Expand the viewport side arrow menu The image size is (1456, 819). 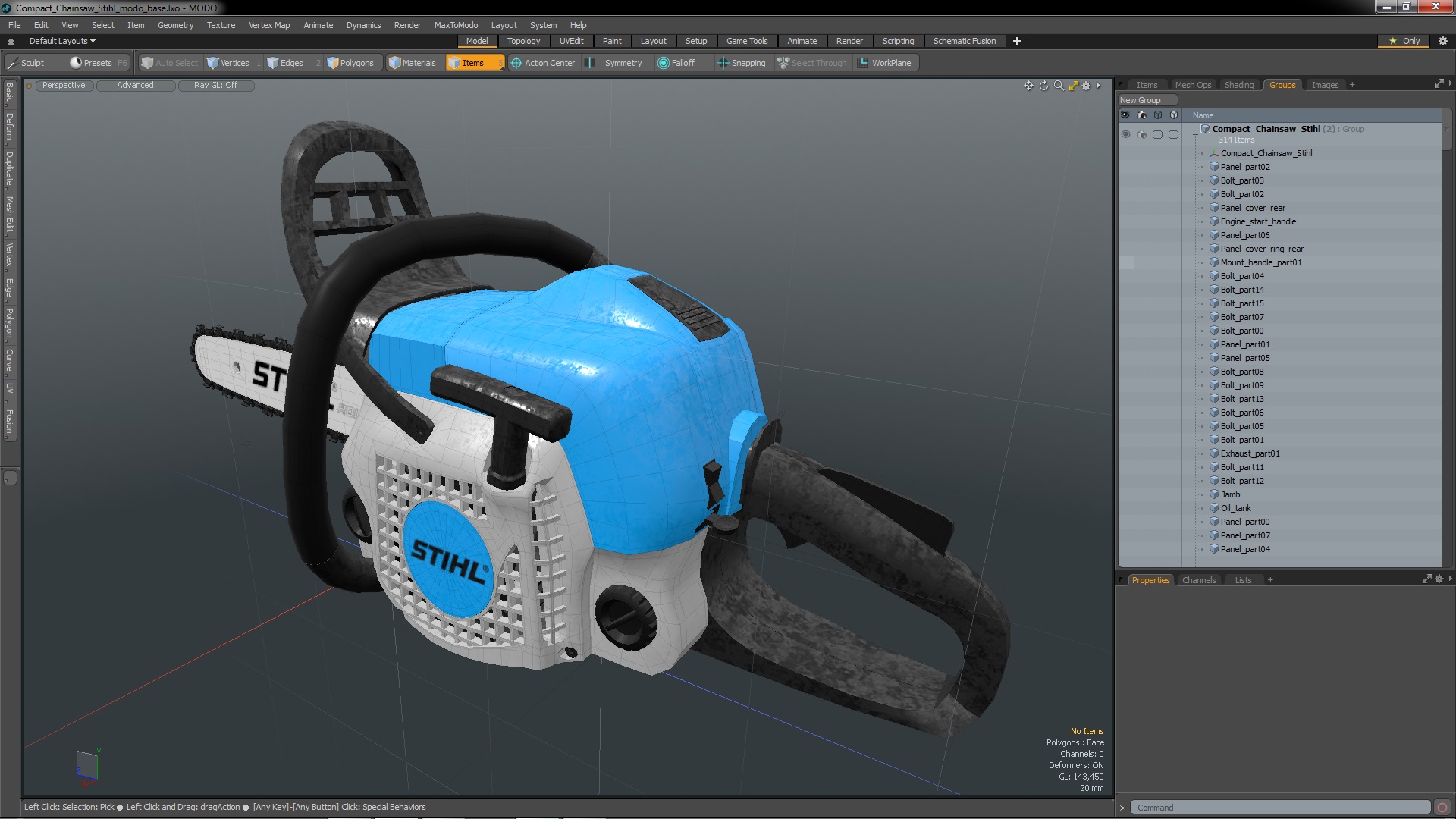pyautogui.click(x=1098, y=86)
